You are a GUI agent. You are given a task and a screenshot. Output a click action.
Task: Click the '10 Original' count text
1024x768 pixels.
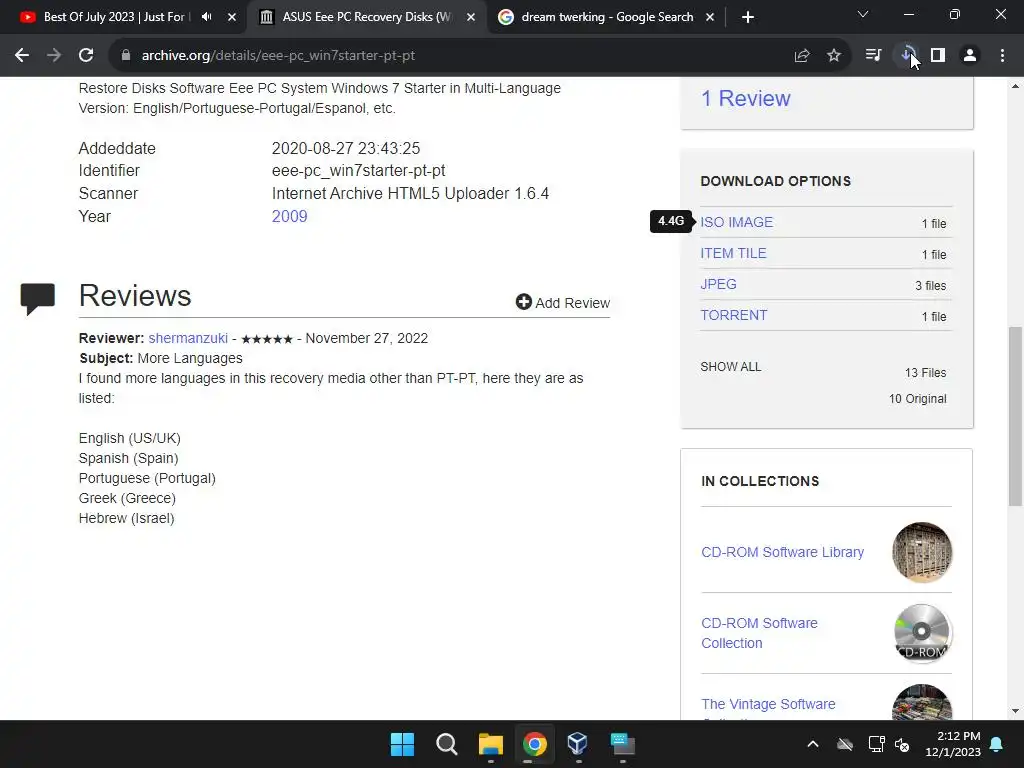pyautogui.click(x=918, y=399)
